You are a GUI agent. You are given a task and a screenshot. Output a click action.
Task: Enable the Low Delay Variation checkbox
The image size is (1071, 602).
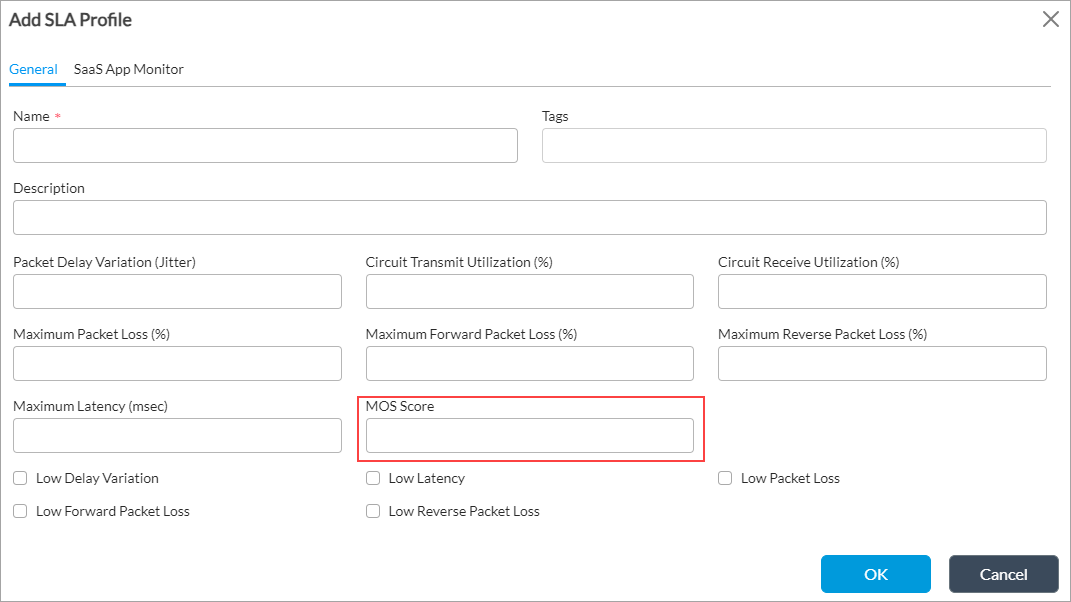(x=20, y=478)
